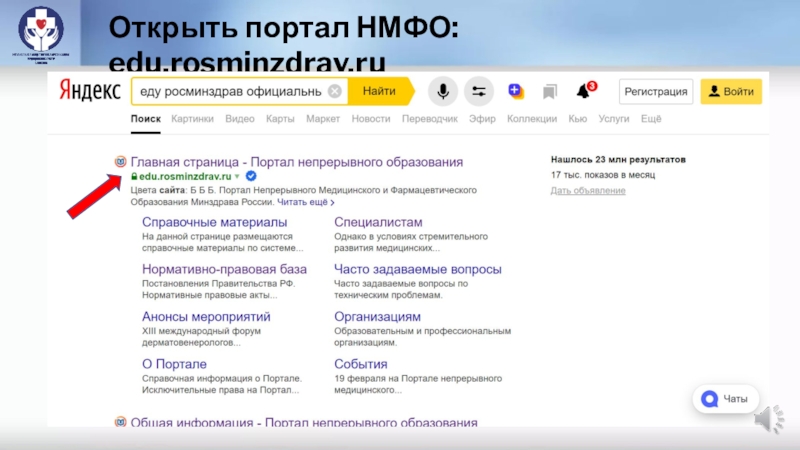The image size is (800, 450).
Task: Open the bookmarks collections icon
Action: (x=549, y=92)
